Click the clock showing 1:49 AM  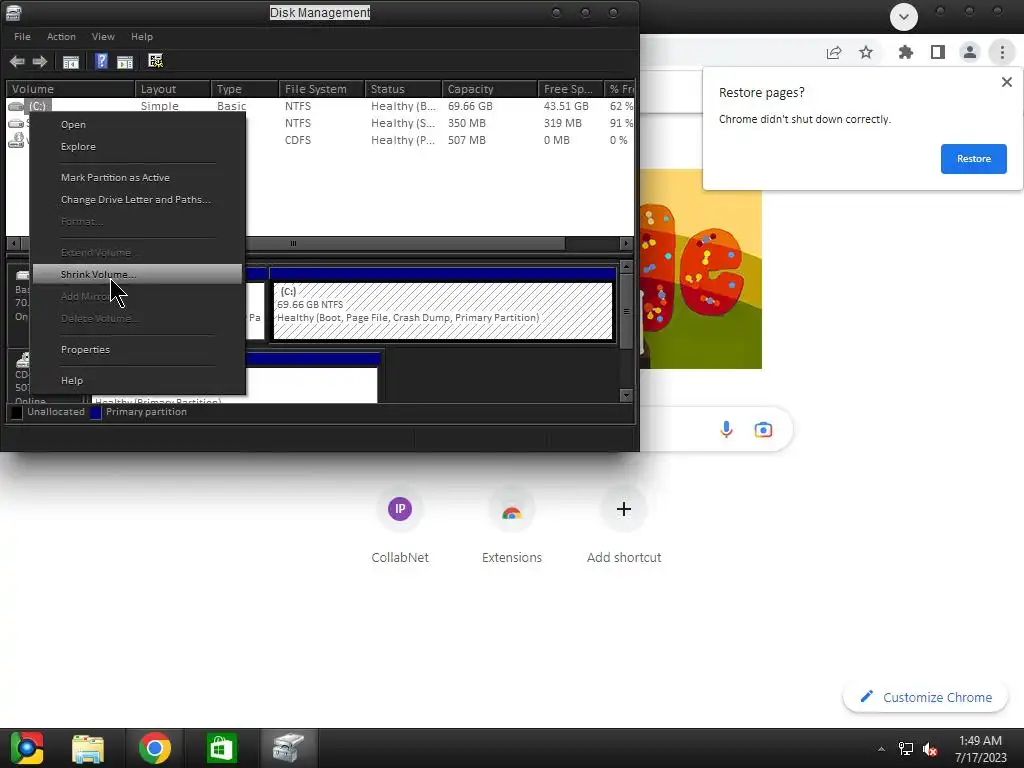click(980, 741)
